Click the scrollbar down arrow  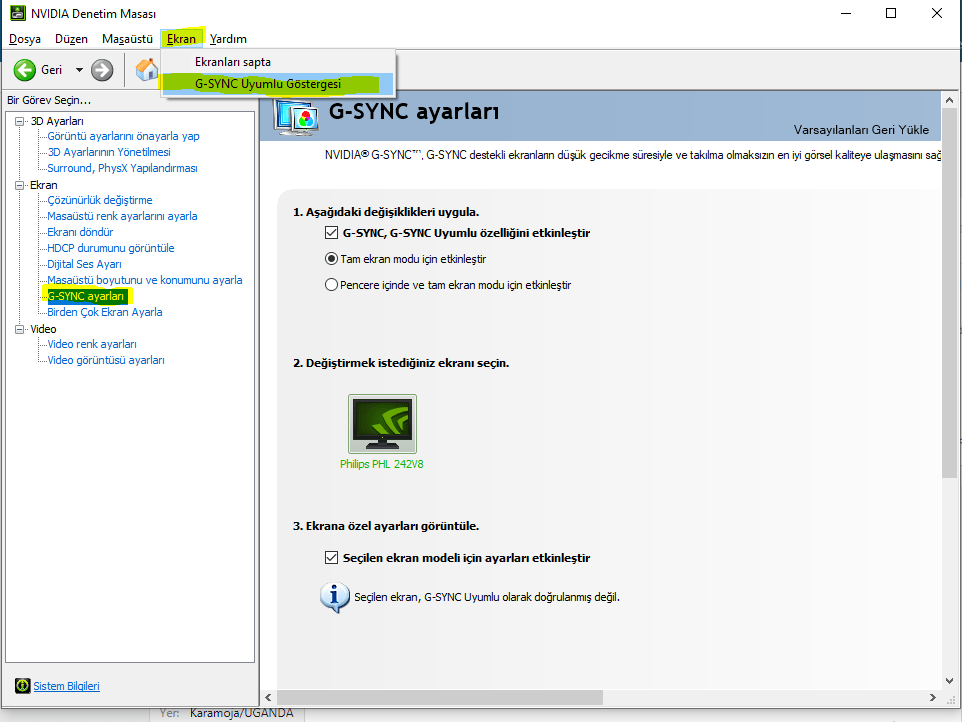(949, 681)
